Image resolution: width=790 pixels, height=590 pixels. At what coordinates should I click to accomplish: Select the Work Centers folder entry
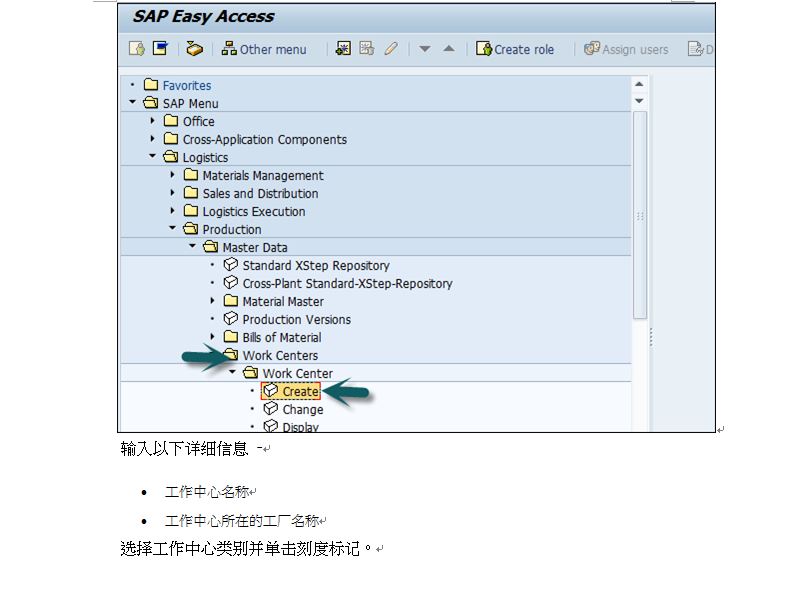[280, 355]
